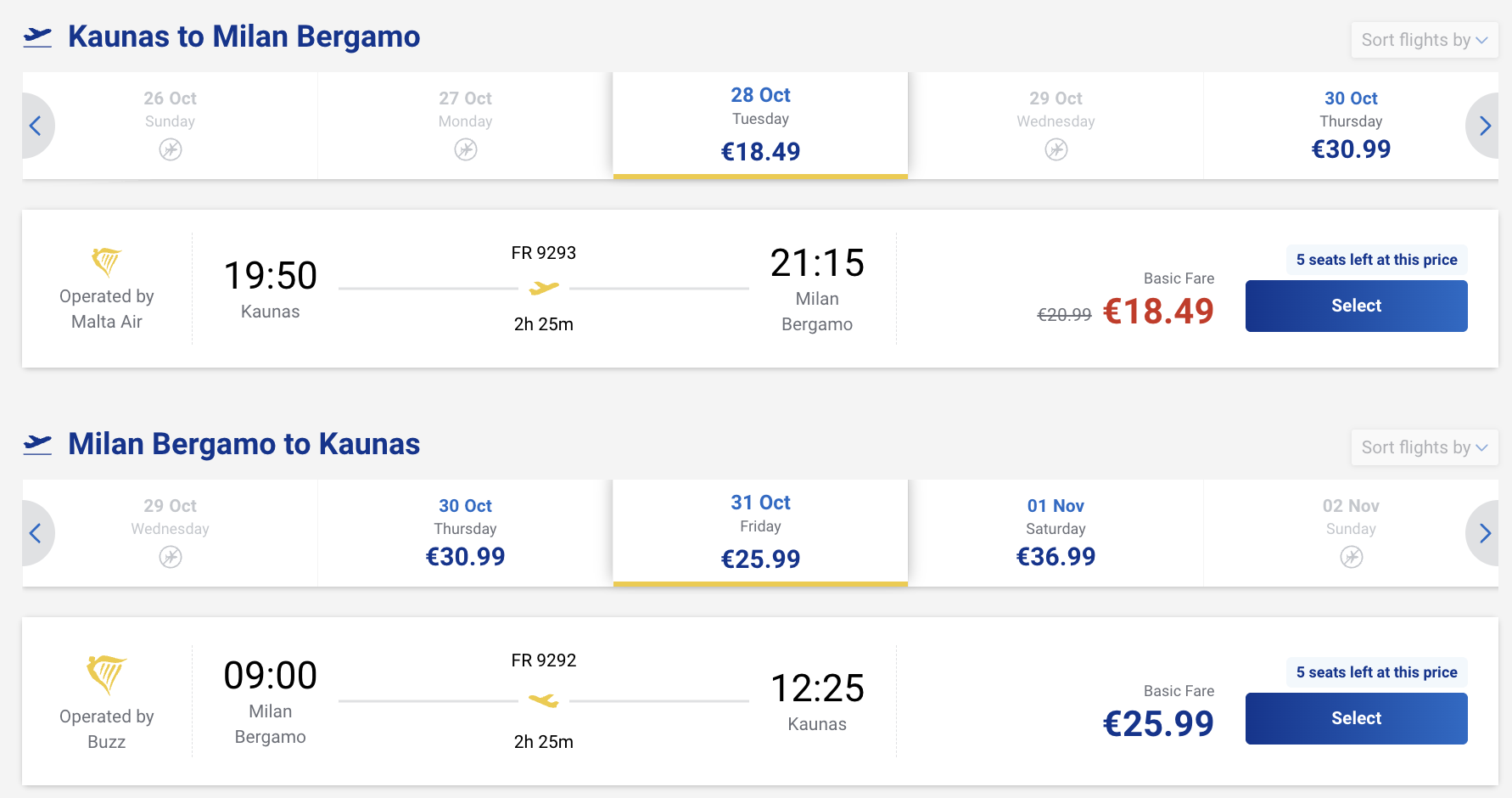Select the FR 9292 flight at €25.99

click(x=1356, y=718)
